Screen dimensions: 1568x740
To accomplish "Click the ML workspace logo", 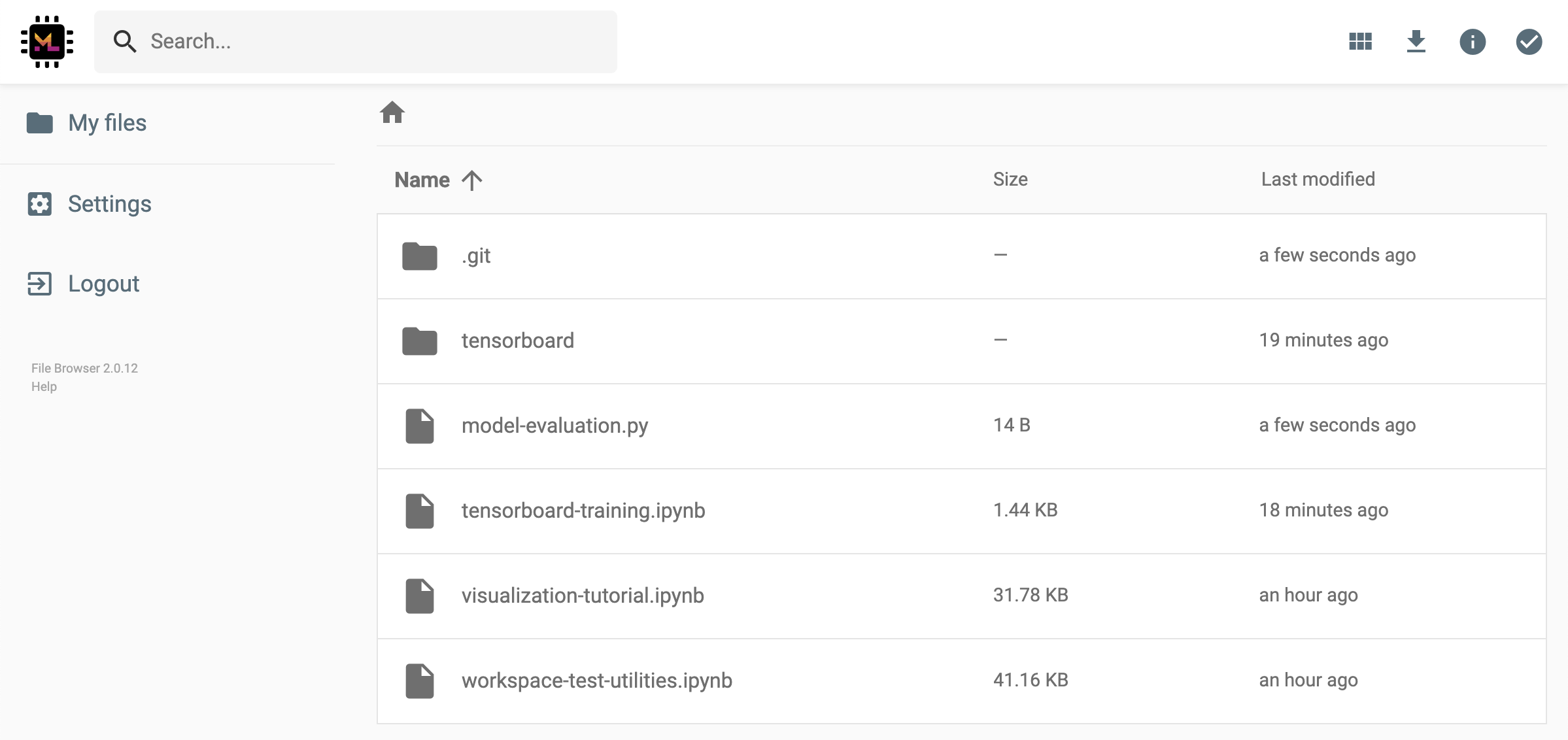I will click(47, 42).
